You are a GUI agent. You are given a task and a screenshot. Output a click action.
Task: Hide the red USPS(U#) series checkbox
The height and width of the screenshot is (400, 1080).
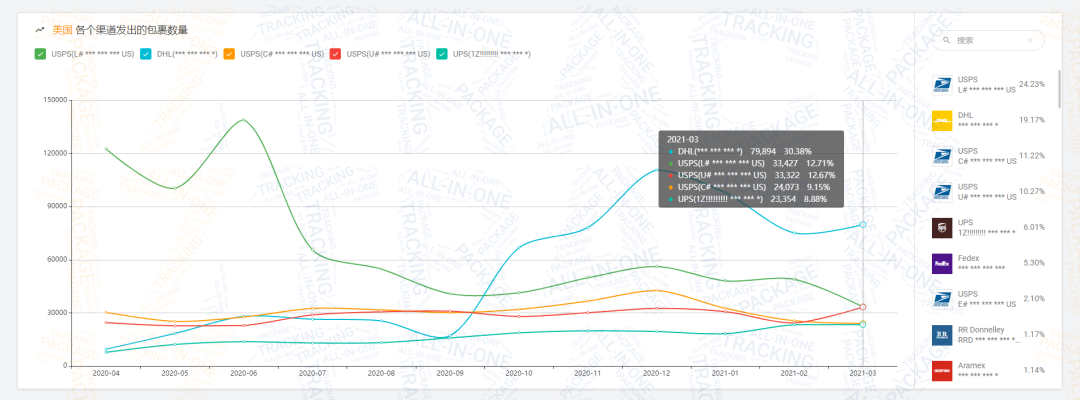click(x=336, y=54)
